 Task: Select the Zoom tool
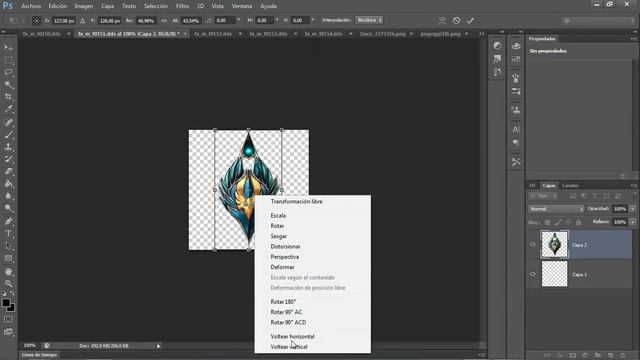pyautogui.click(x=8, y=284)
